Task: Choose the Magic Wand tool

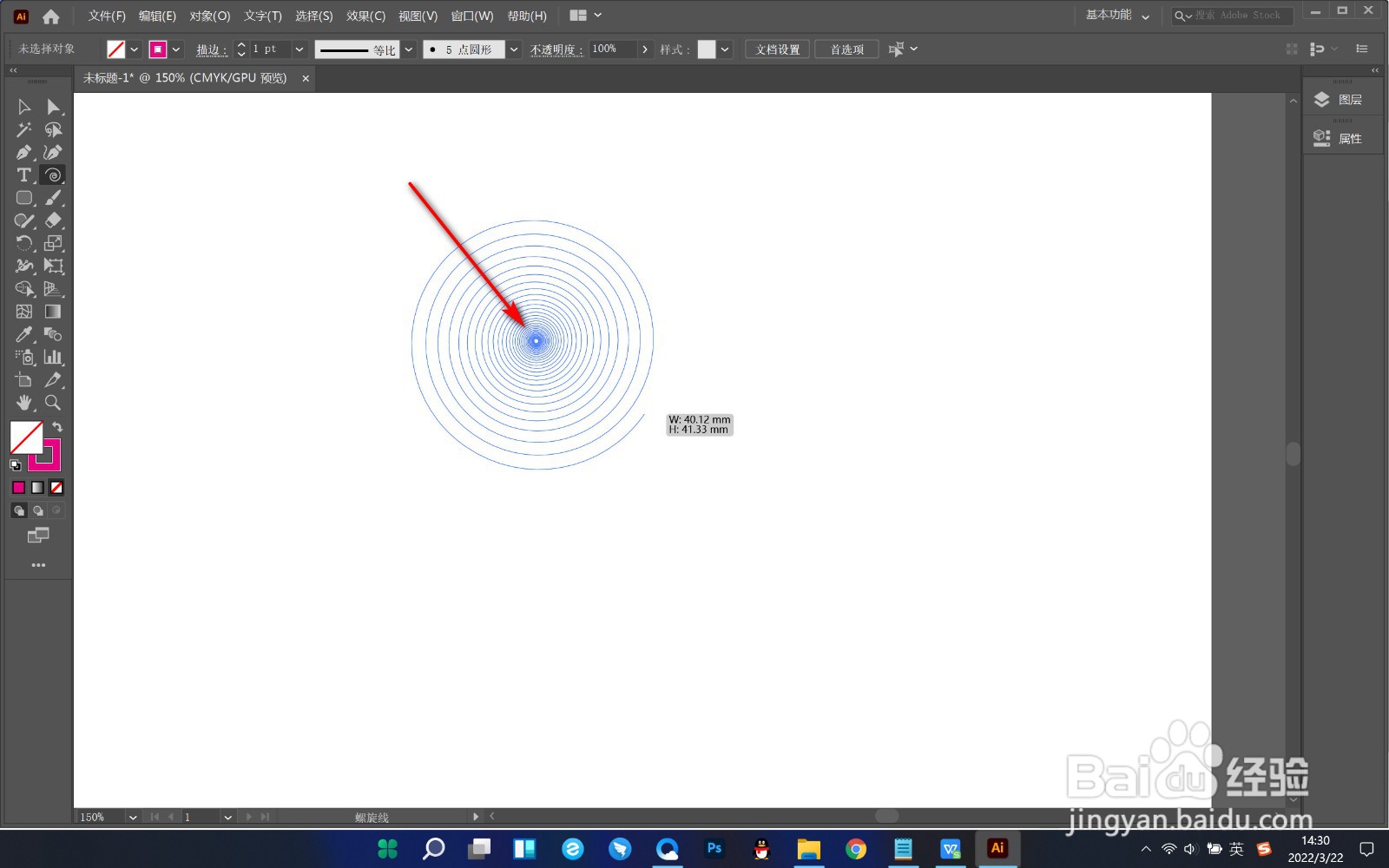Action: click(x=24, y=129)
